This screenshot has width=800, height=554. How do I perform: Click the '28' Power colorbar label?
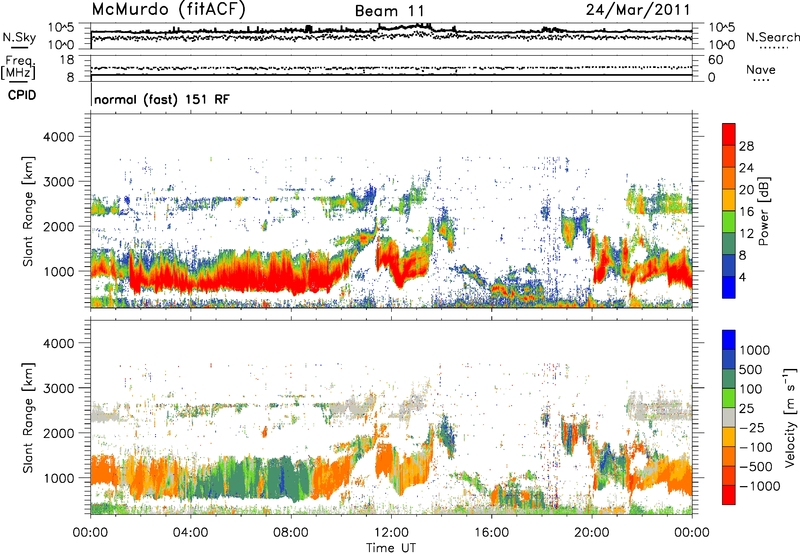pos(746,146)
